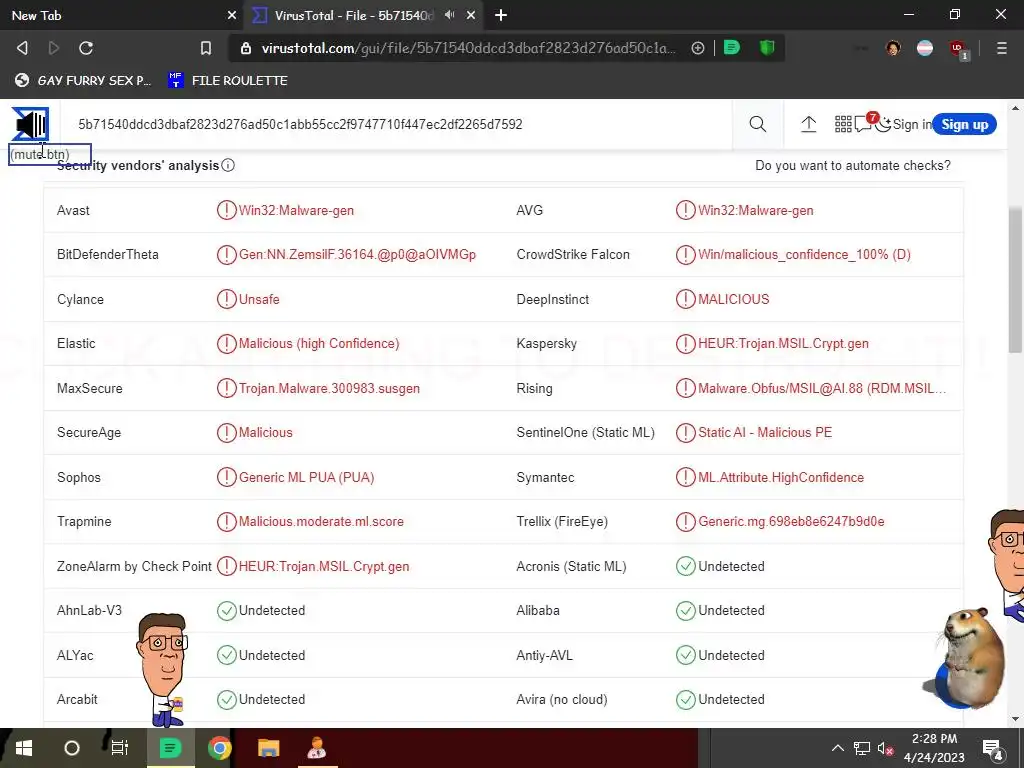Open Task View on the taskbar
Viewport: 1024px width, 768px height.
pos(120,748)
